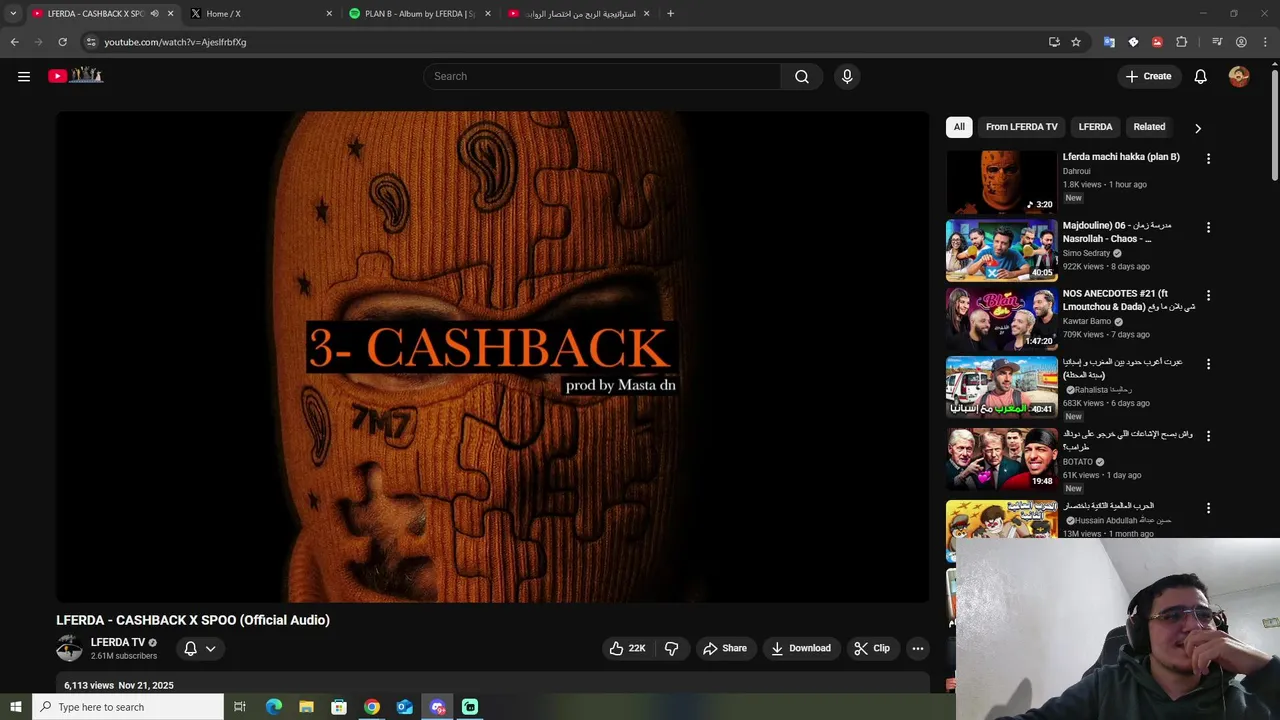The width and height of the screenshot is (1280, 720).
Task: Open the YouTube guide hamburger menu
Action: (x=24, y=76)
